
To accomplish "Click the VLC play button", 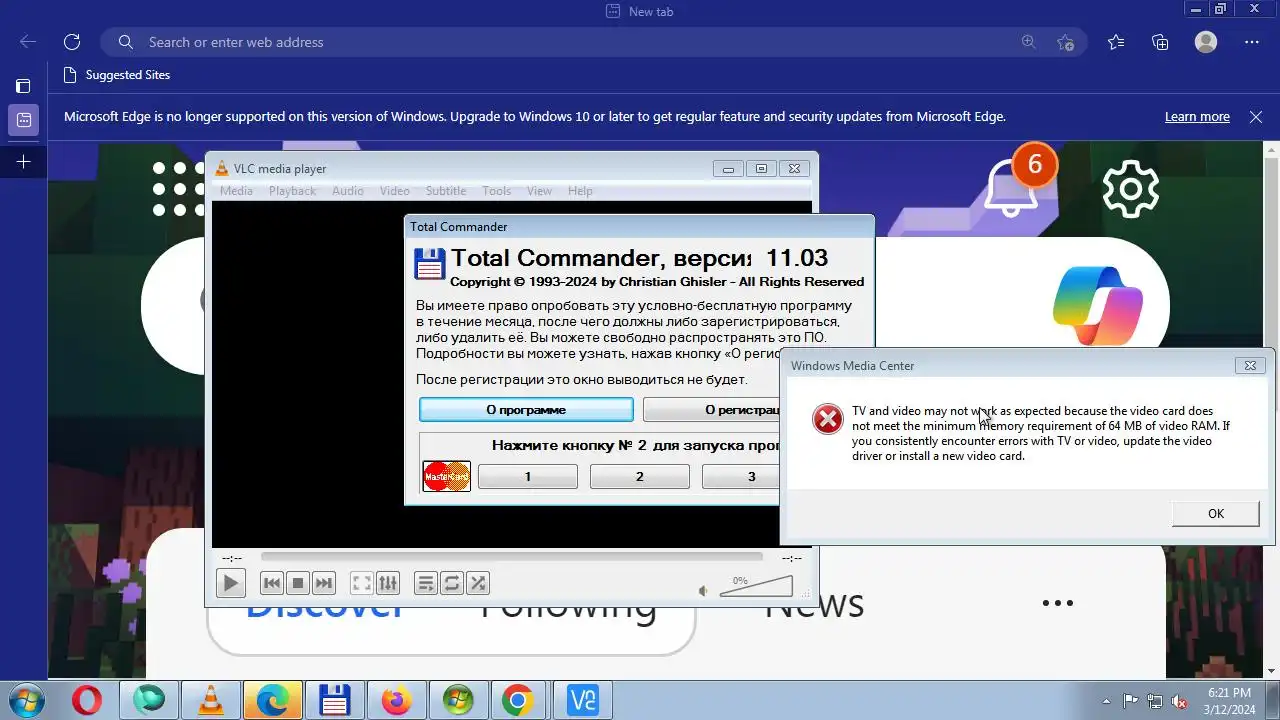I will [x=231, y=583].
